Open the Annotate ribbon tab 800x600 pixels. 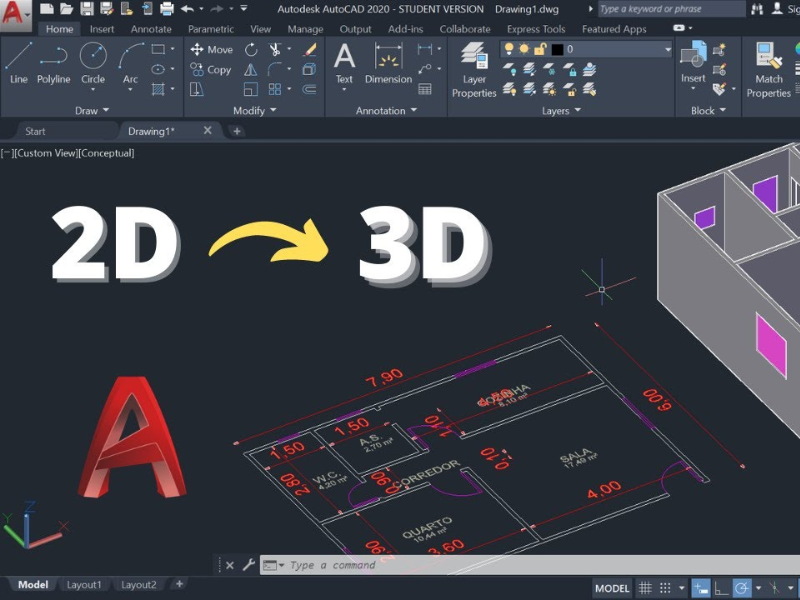click(151, 29)
